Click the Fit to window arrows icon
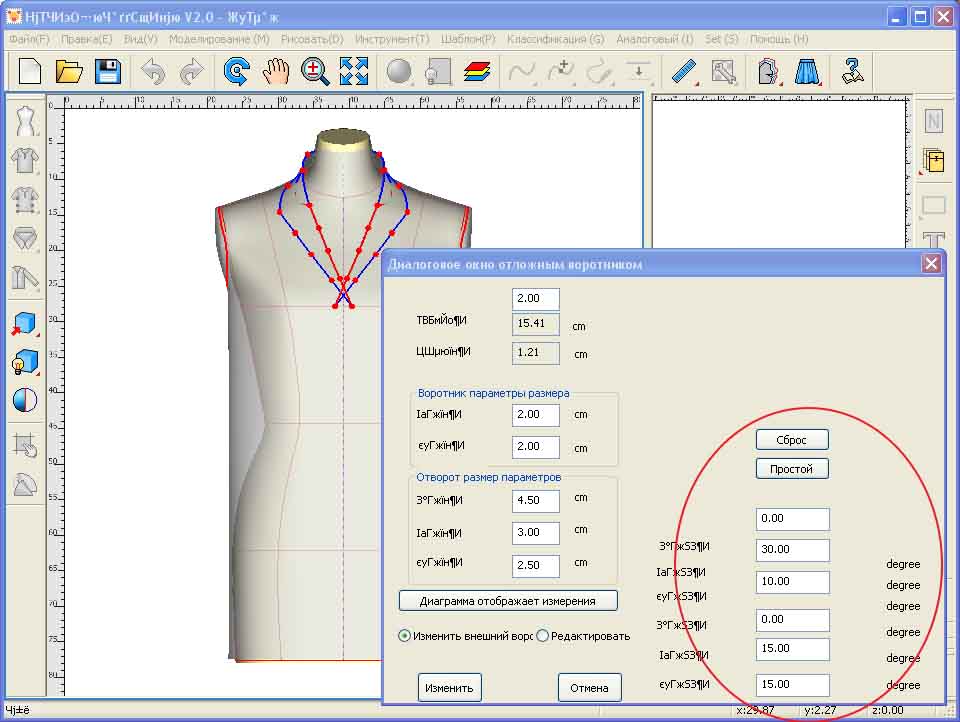The width and height of the screenshot is (960, 722). click(353, 71)
